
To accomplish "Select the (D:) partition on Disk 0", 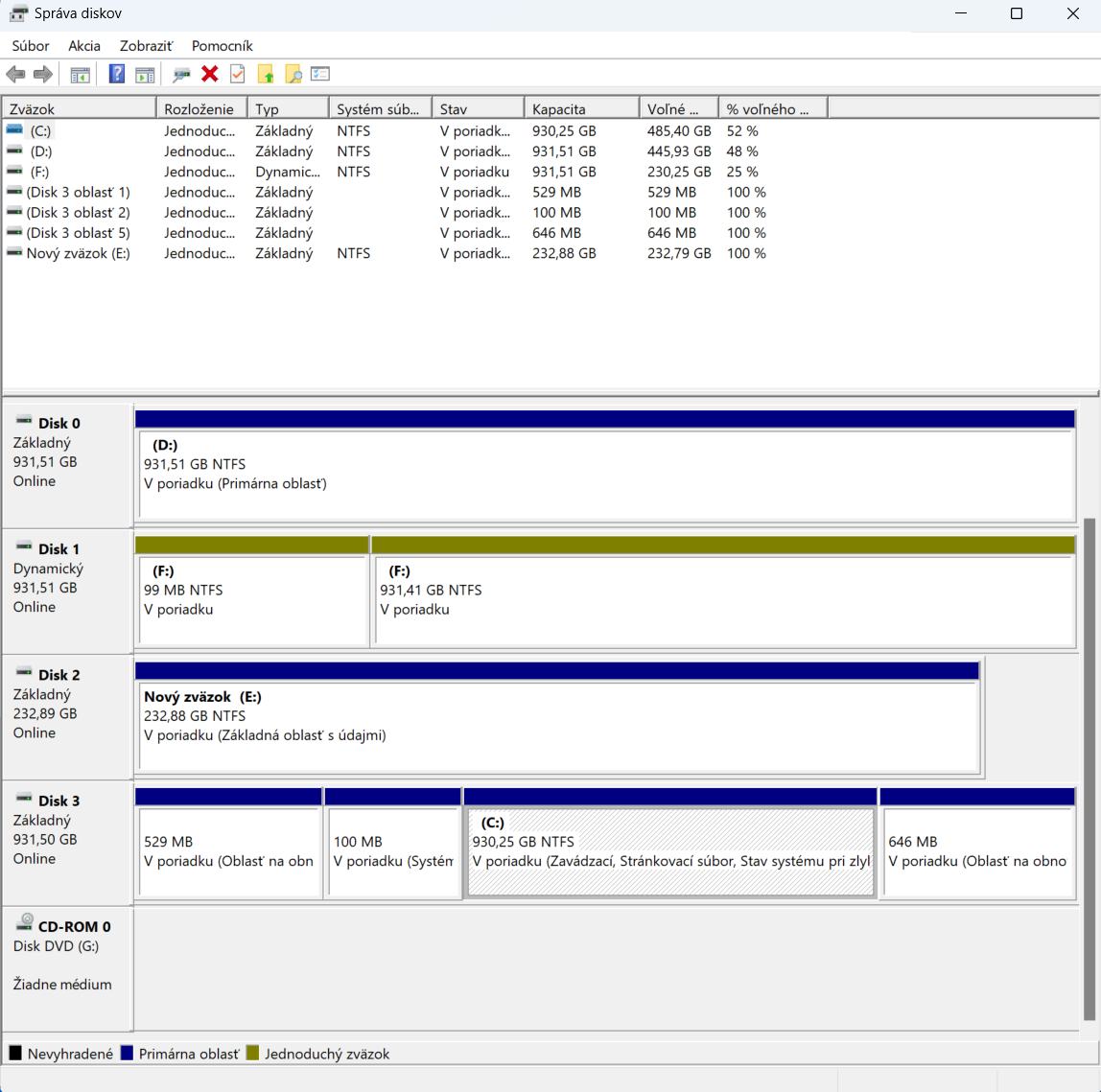I will click(604, 467).
